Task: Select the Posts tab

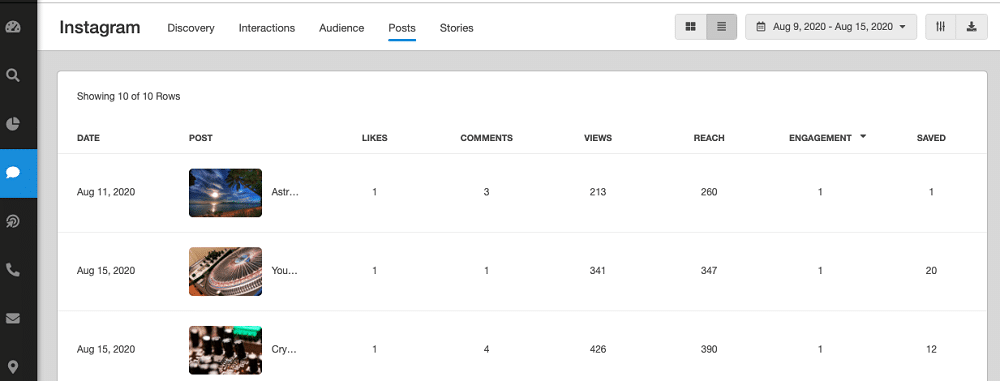Action: 402,28
